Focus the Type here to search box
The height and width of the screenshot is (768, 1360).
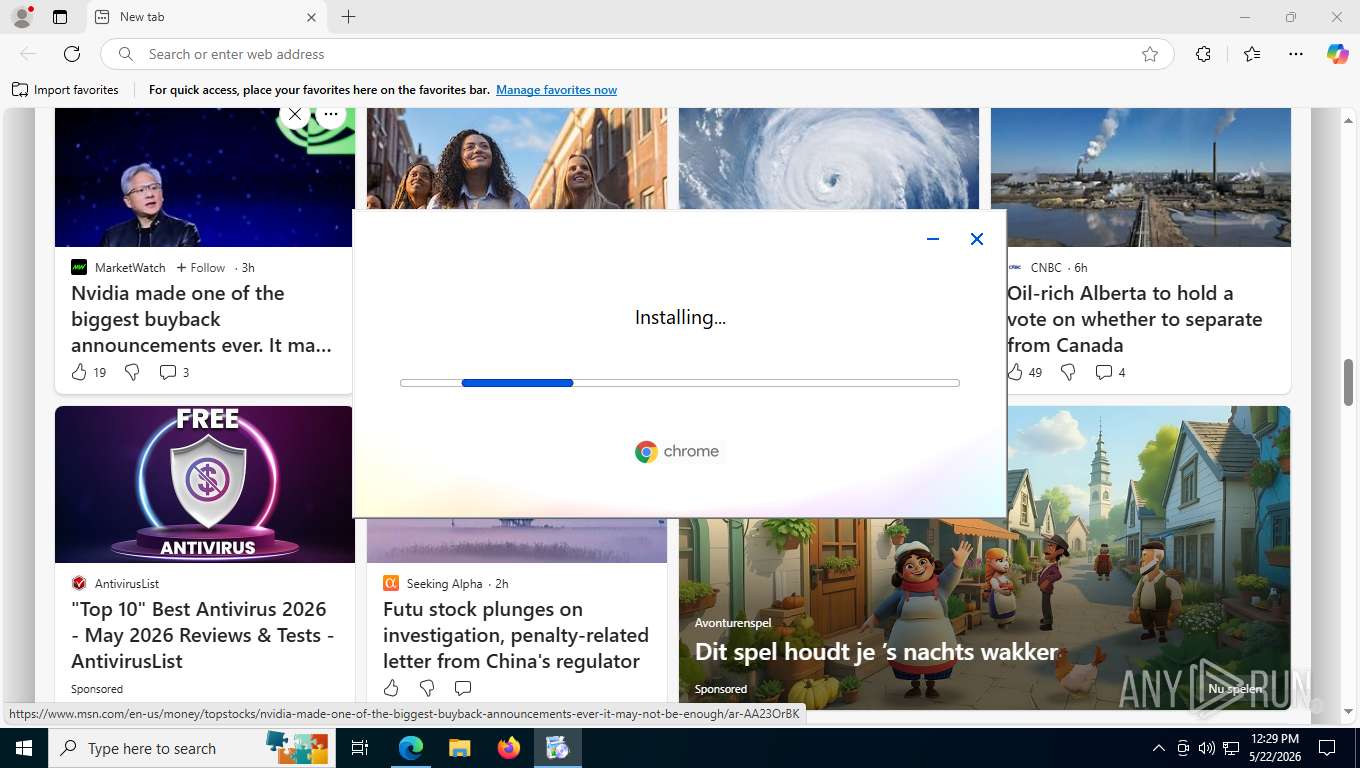coord(190,748)
